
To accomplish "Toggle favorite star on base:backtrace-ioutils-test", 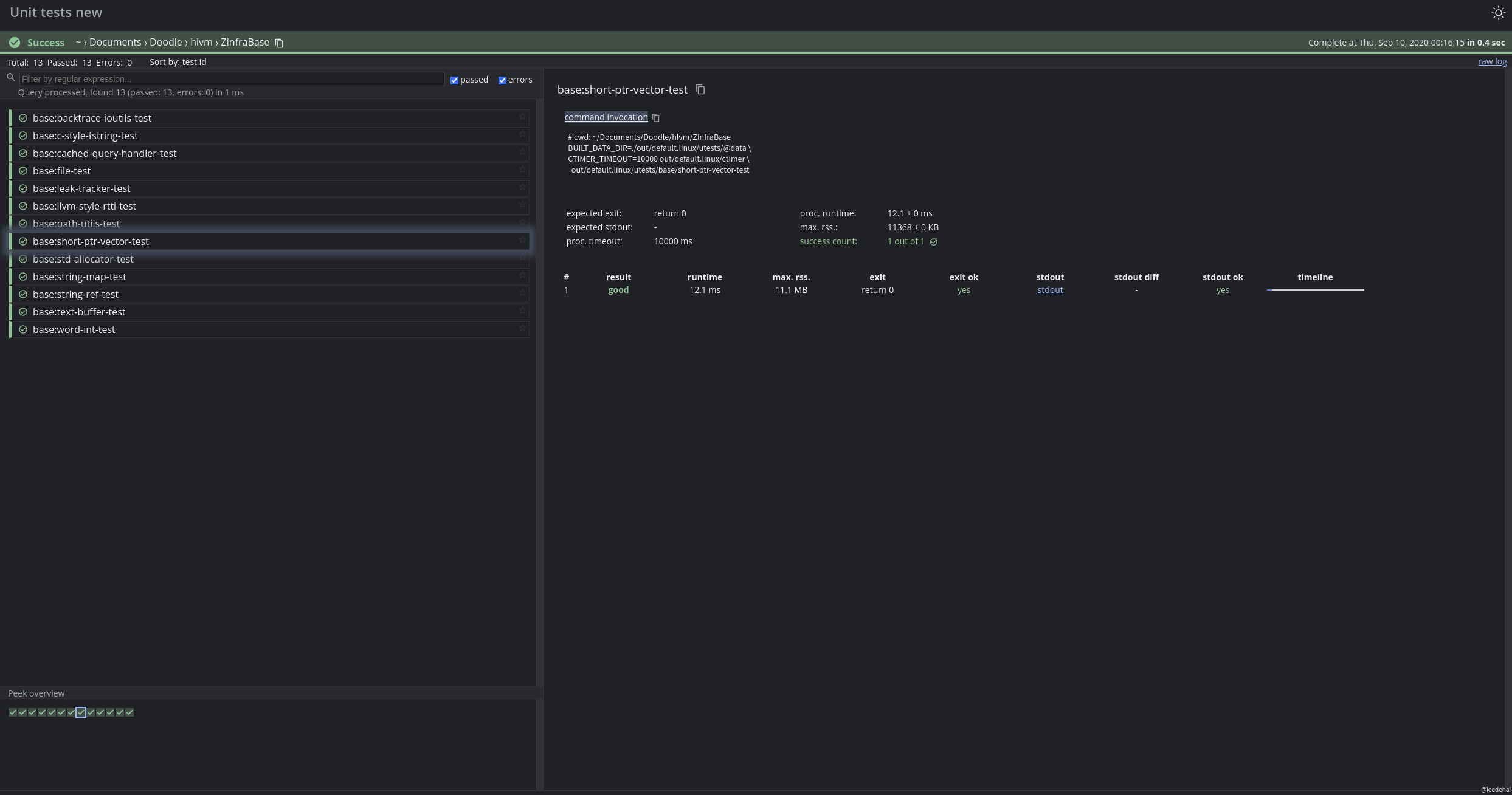I will click(x=522, y=117).
